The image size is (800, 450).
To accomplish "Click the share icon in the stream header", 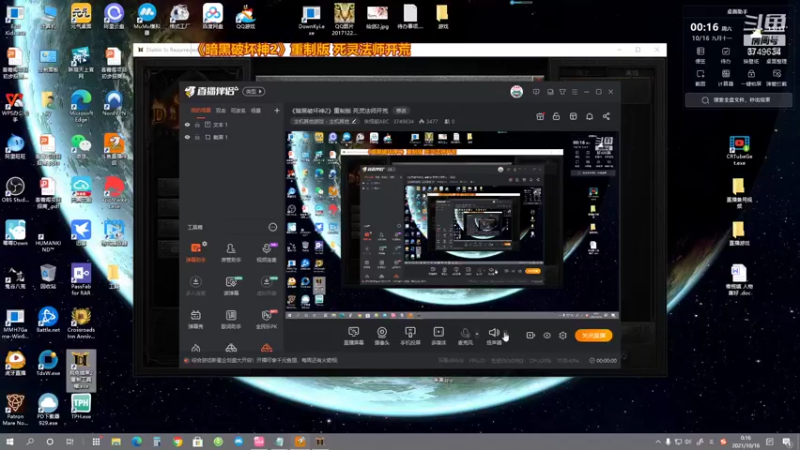I will 606,116.
